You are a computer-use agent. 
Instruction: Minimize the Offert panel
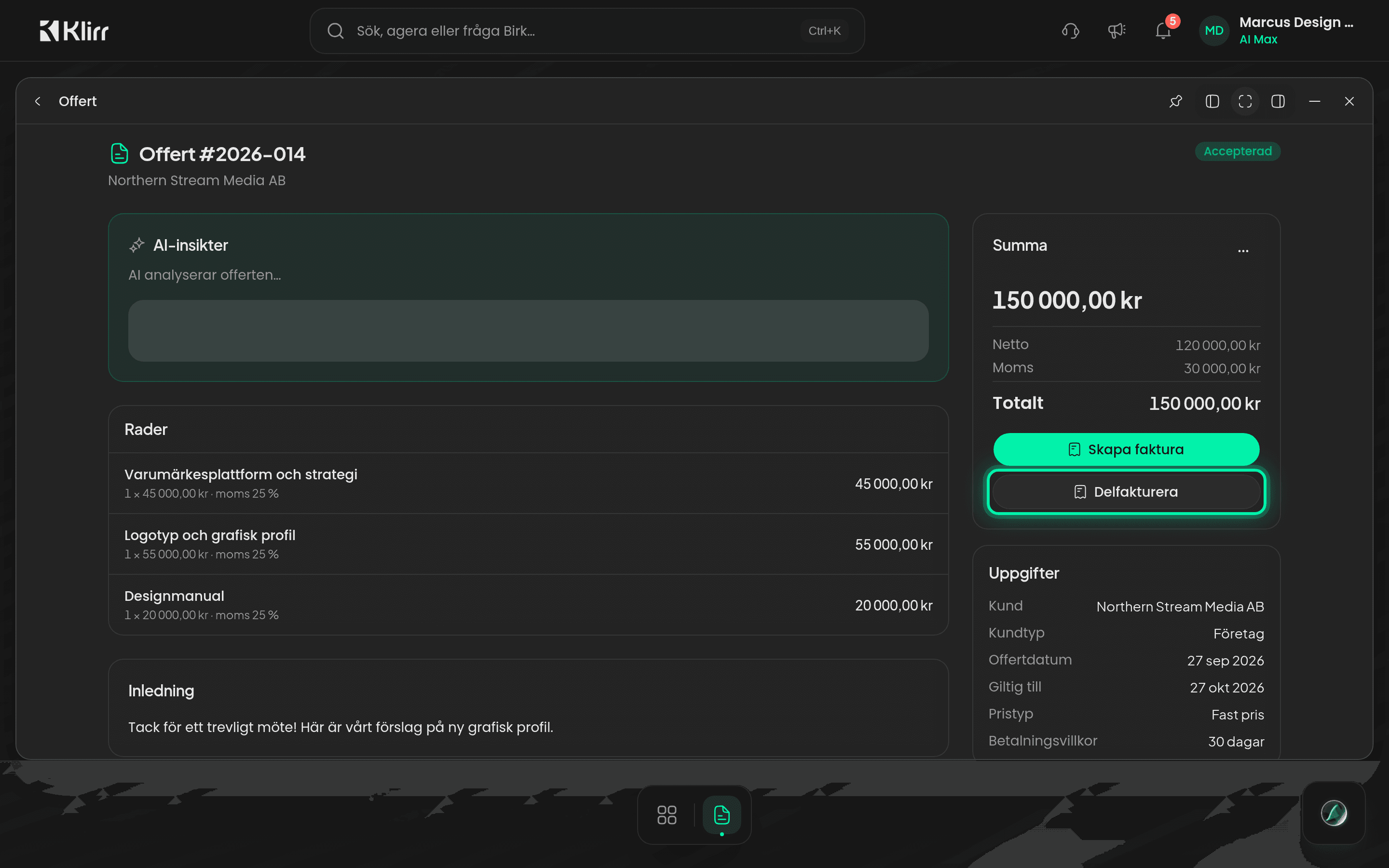[x=1314, y=102]
